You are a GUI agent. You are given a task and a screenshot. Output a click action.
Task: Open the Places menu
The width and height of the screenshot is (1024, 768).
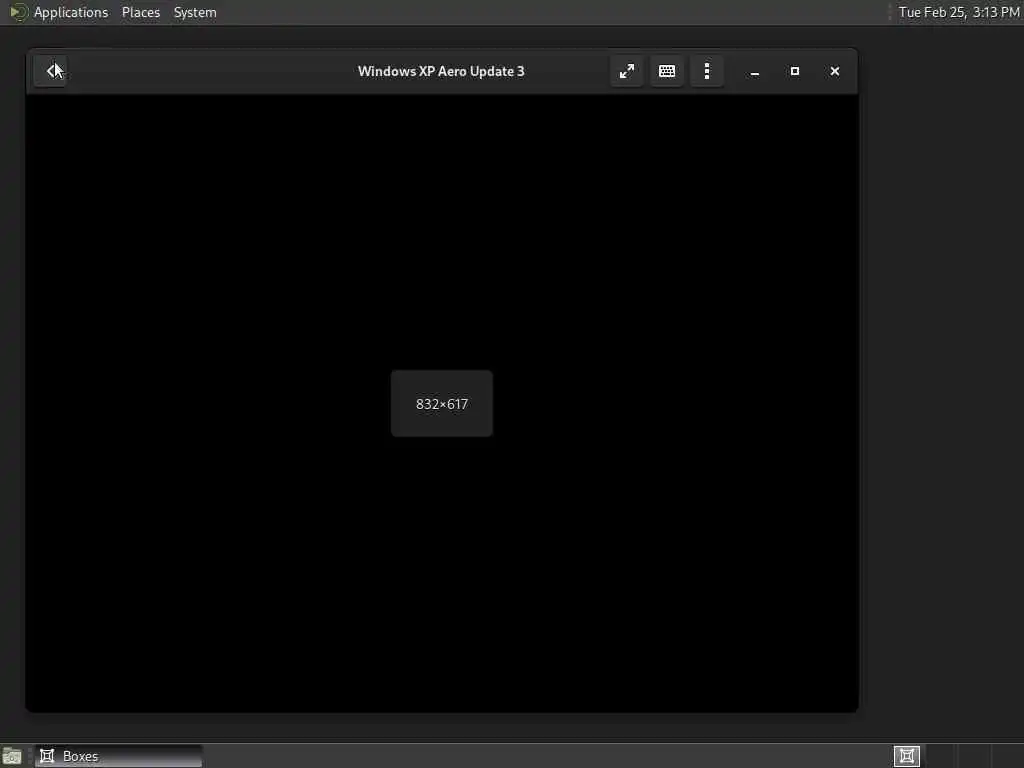140,12
